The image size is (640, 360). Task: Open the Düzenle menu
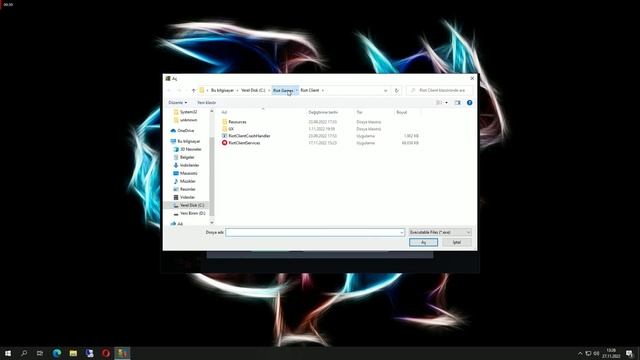click(178, 102)
